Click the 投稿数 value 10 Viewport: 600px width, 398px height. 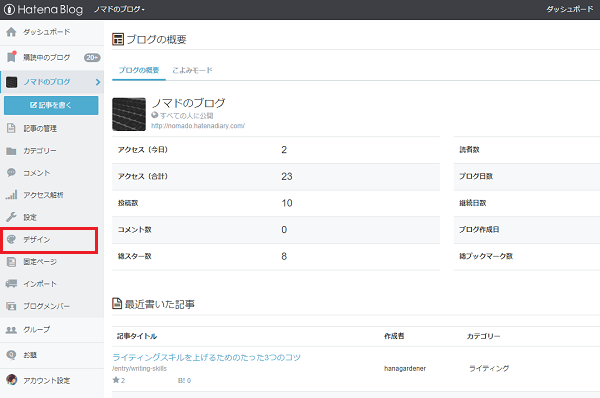click(287, 203)
